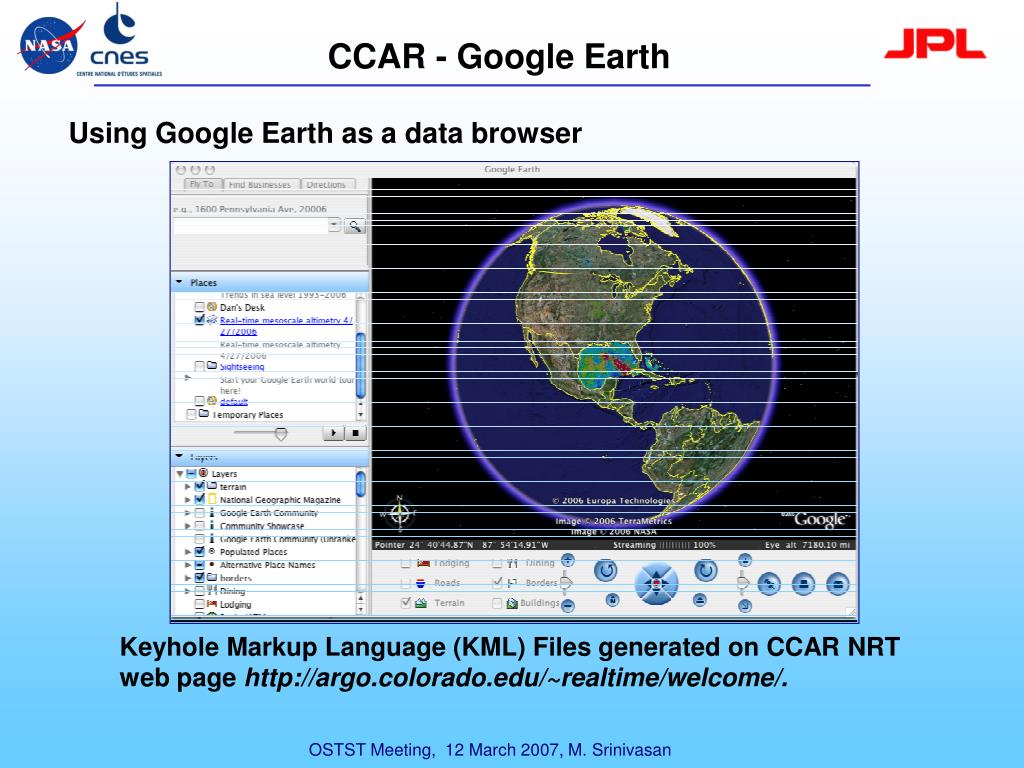Toggle the Sightseeing checkbox
Image resolution: width=1024 pixels, height=768 pixels.
(x=200, y=366)
